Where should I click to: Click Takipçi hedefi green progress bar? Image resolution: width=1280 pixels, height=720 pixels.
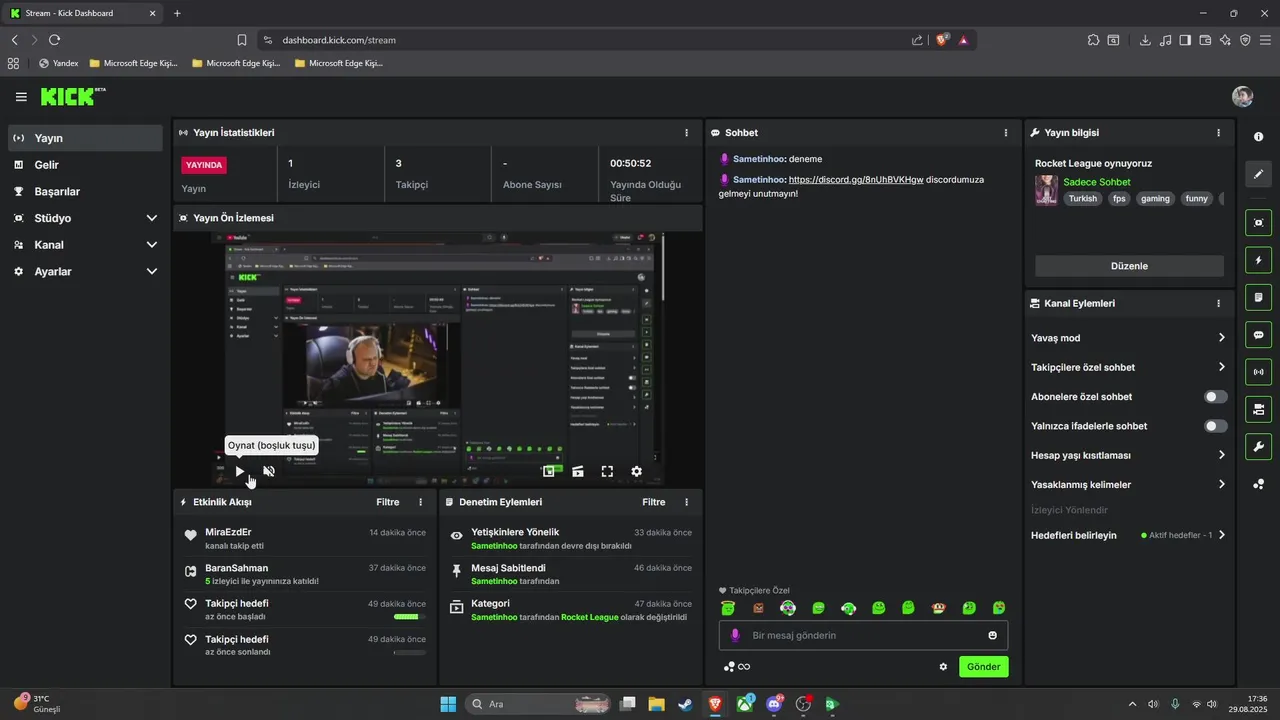tap(409, 617)
